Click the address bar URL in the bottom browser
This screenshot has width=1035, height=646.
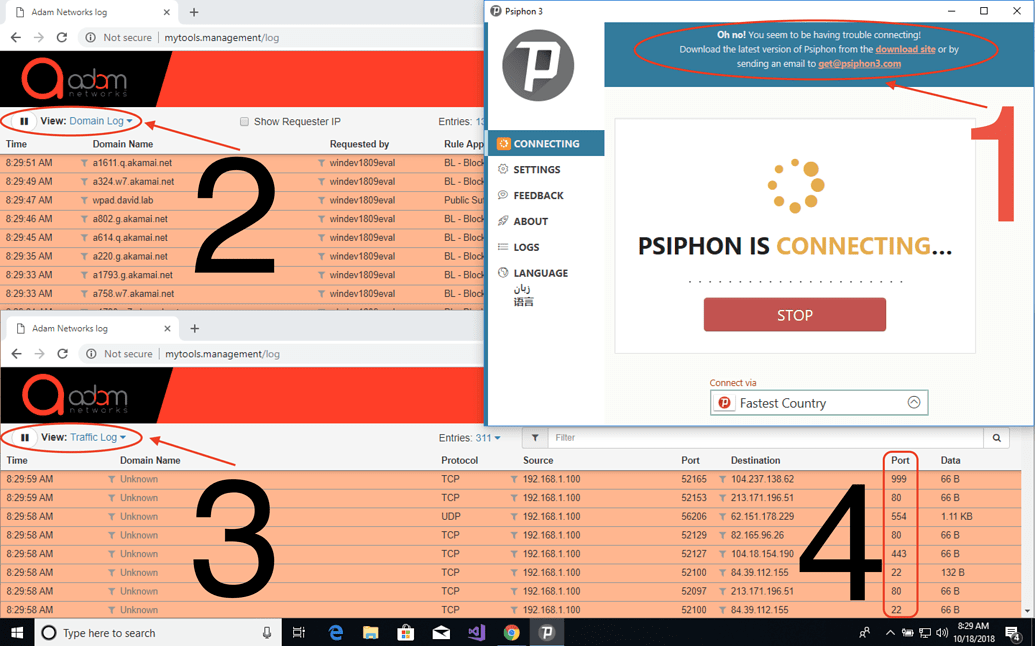pos(222,354)
